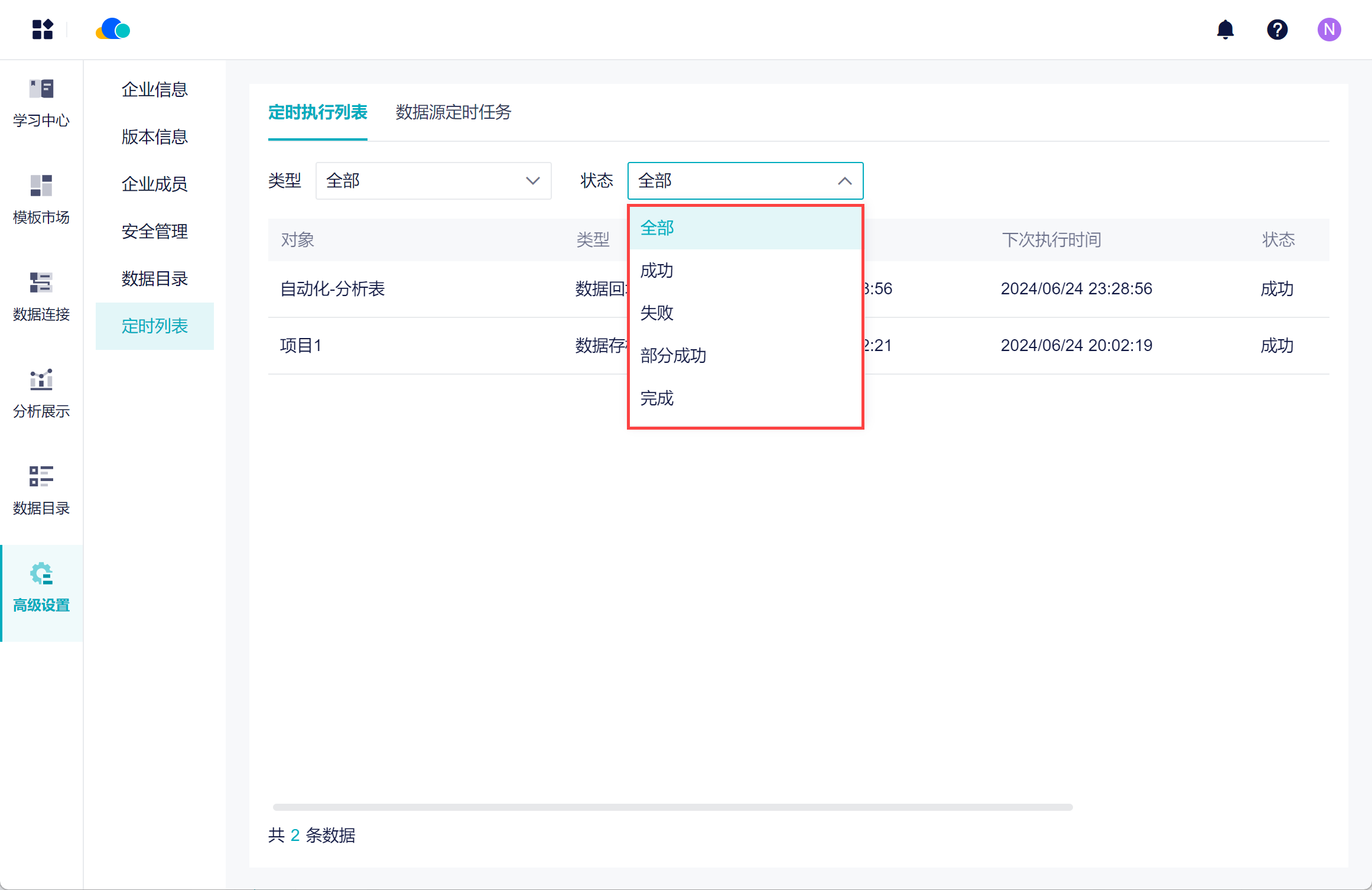Image resolution: width=1372 pixels, height=890 pixels.
Task: Select 成功 from the status list
Action: (657, 271)
